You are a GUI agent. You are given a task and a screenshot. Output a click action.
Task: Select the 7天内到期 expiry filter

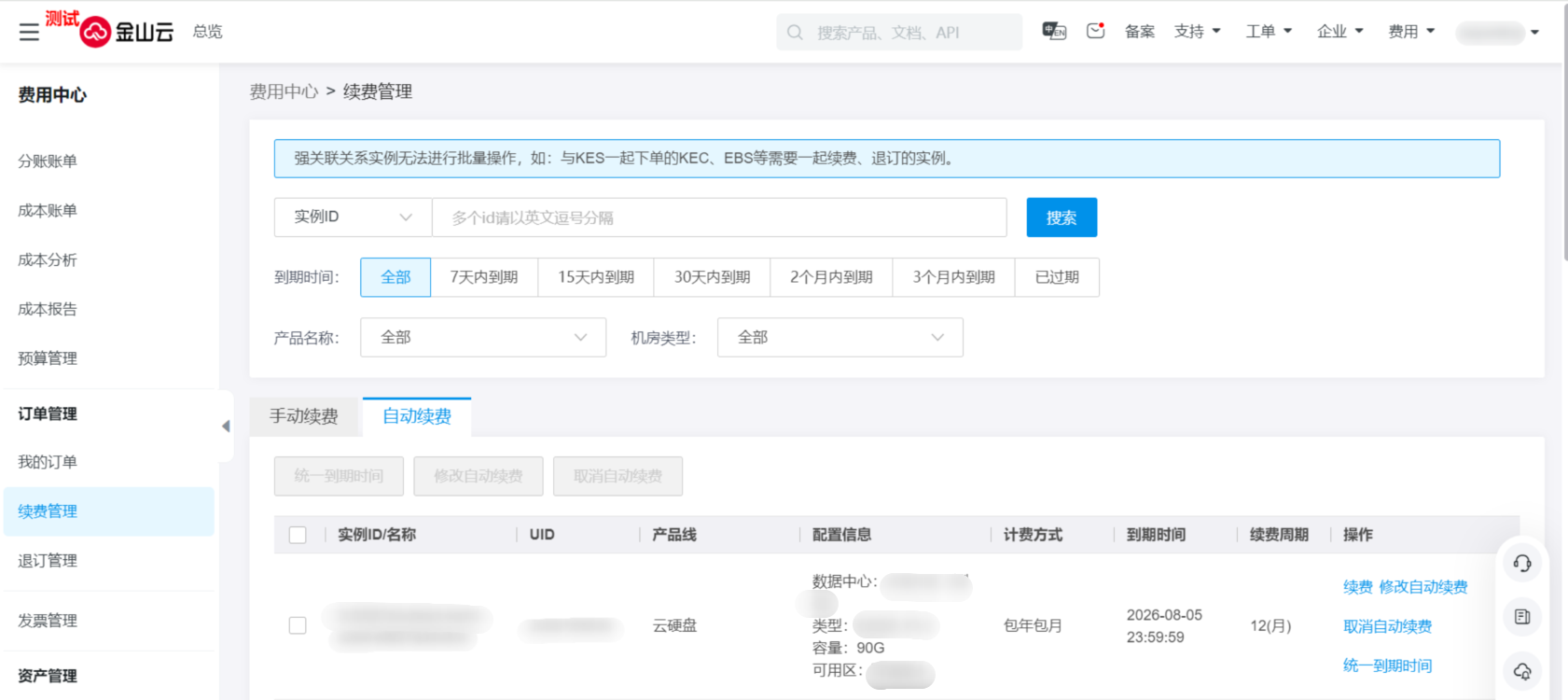[x=483, y=277]
